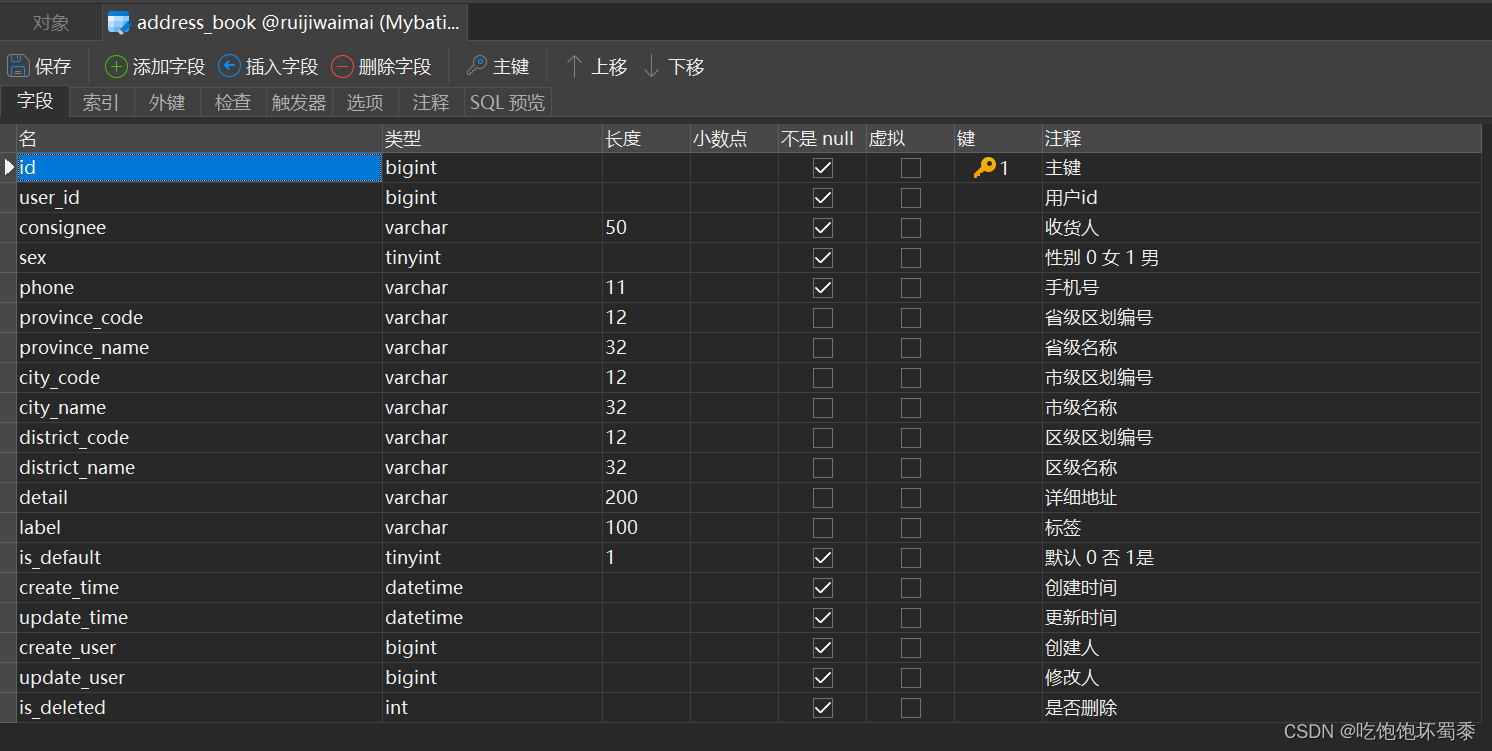Select the update_user field name cell
Screen dimensions: 1492x751
tap(199, 678)
